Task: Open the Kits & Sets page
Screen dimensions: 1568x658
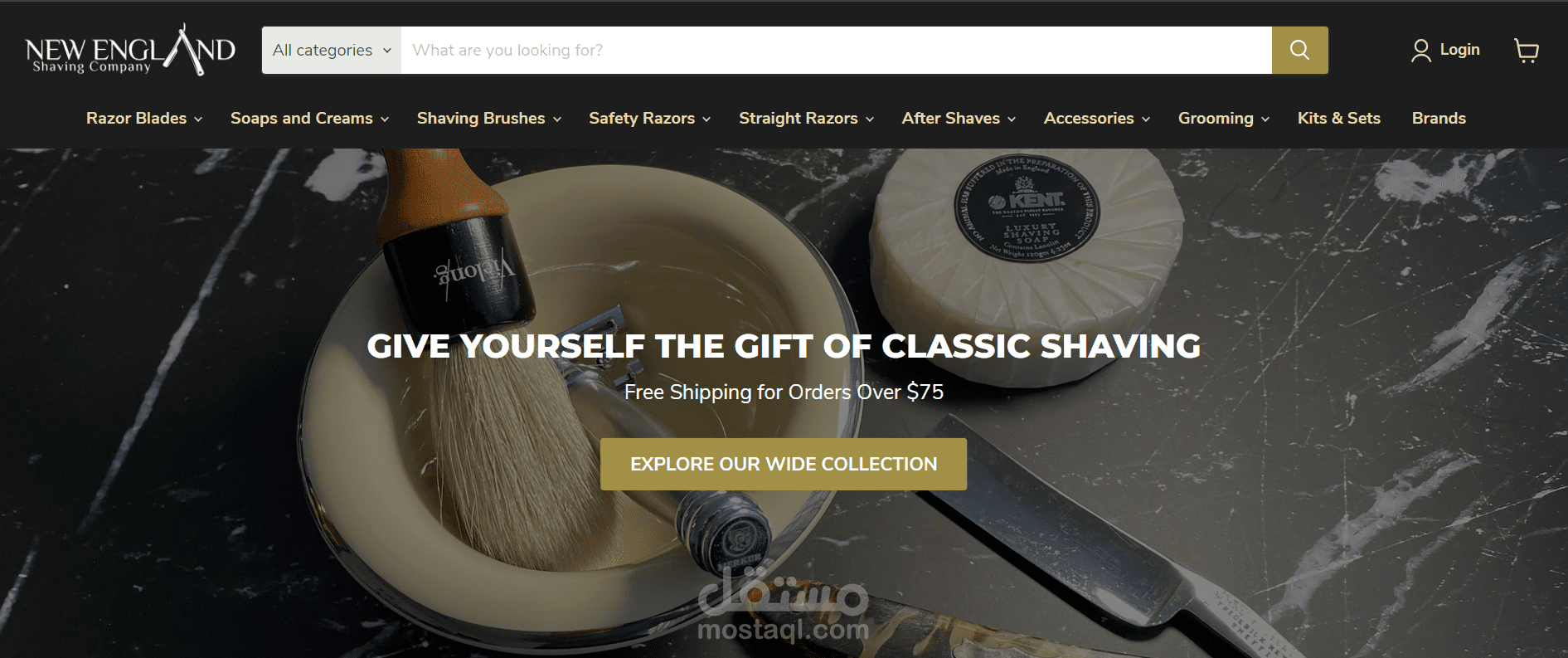Action: 1339,118
